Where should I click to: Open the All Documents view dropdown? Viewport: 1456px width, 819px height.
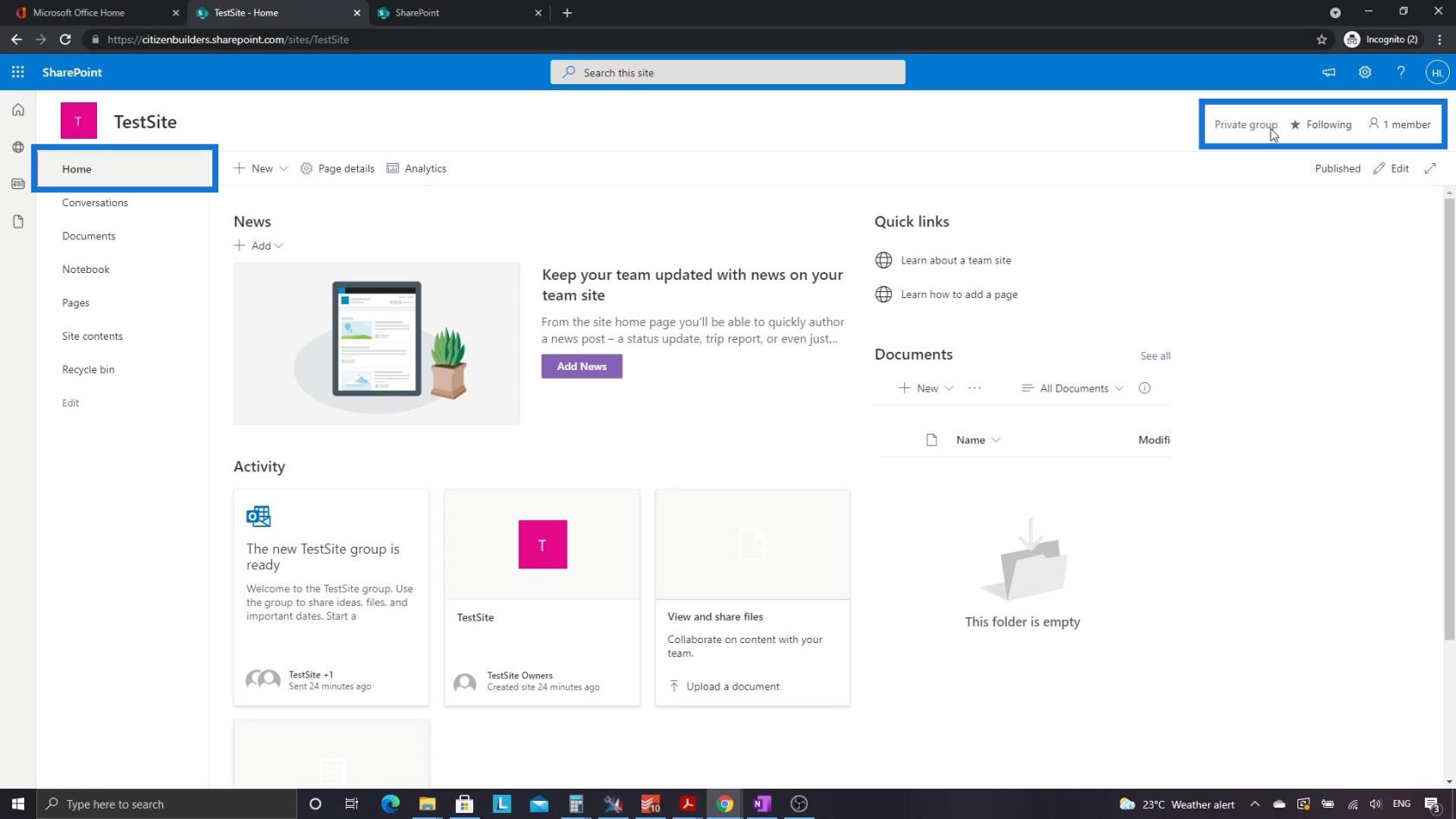click(x=1073, y=388)
